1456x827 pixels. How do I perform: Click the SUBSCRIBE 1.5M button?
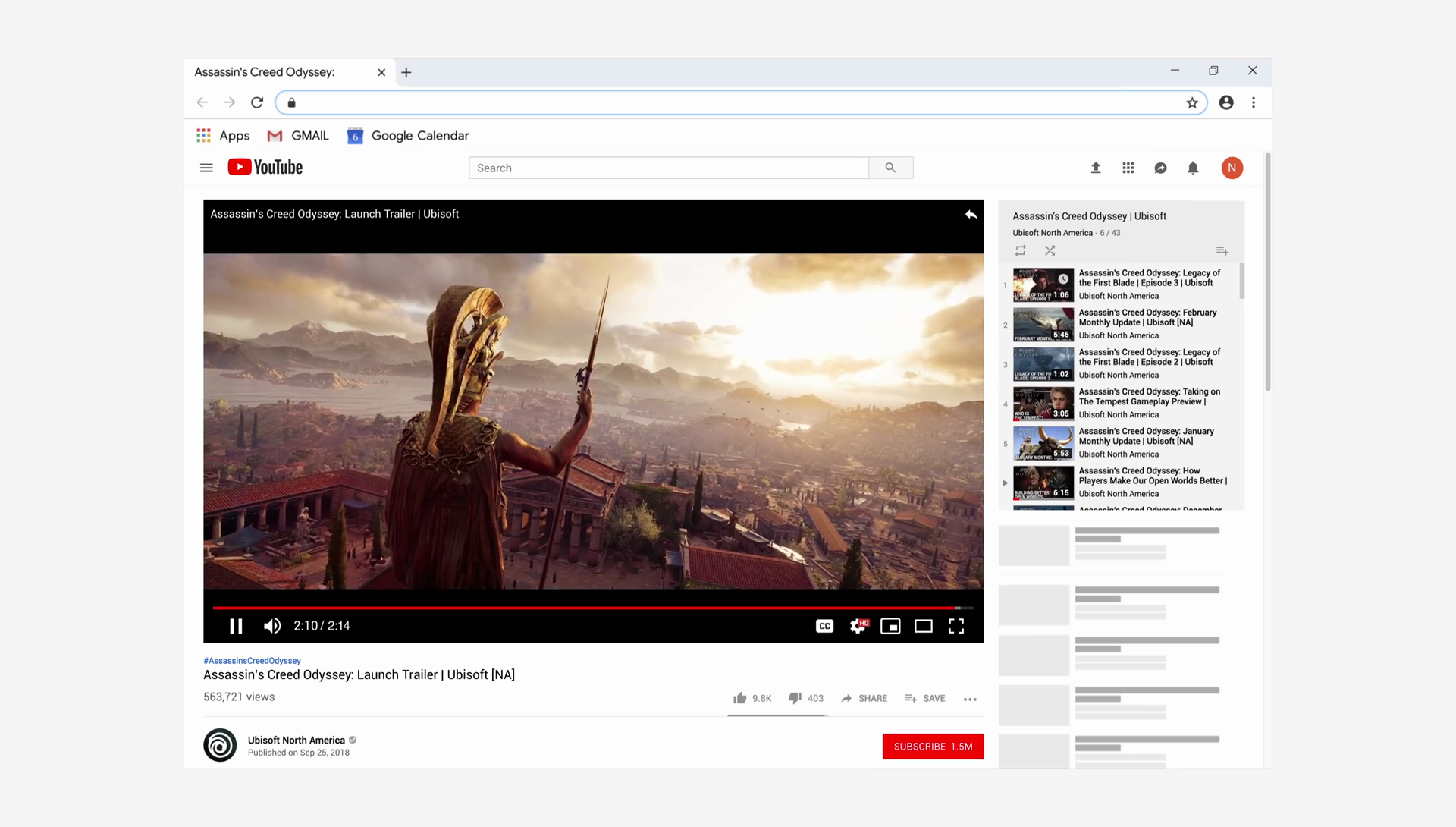point(933,747)
